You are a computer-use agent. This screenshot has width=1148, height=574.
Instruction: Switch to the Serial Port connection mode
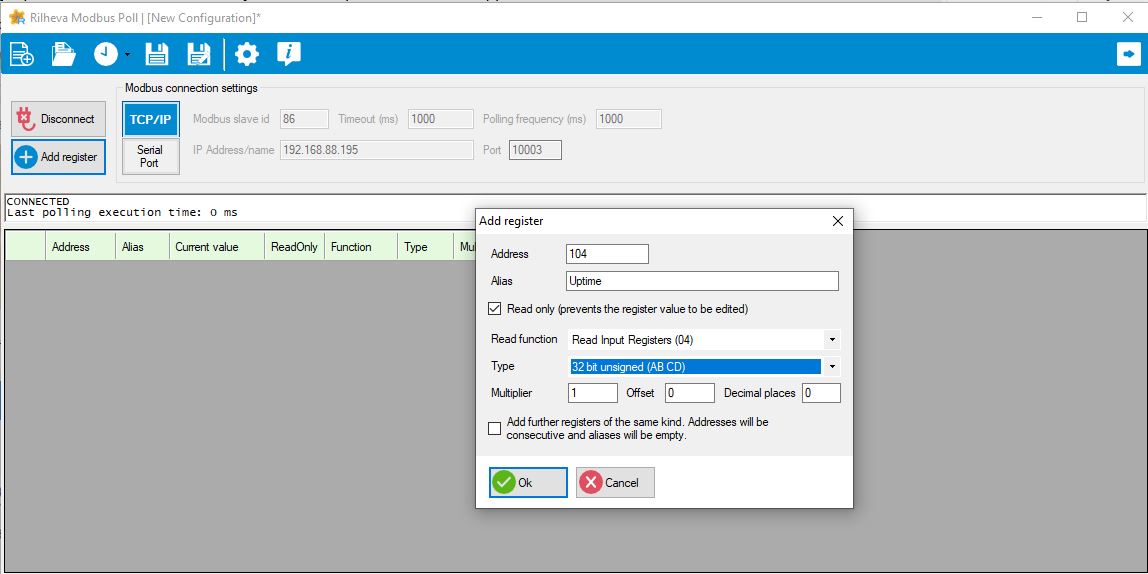pyautogui.click(x=150, y=156)
